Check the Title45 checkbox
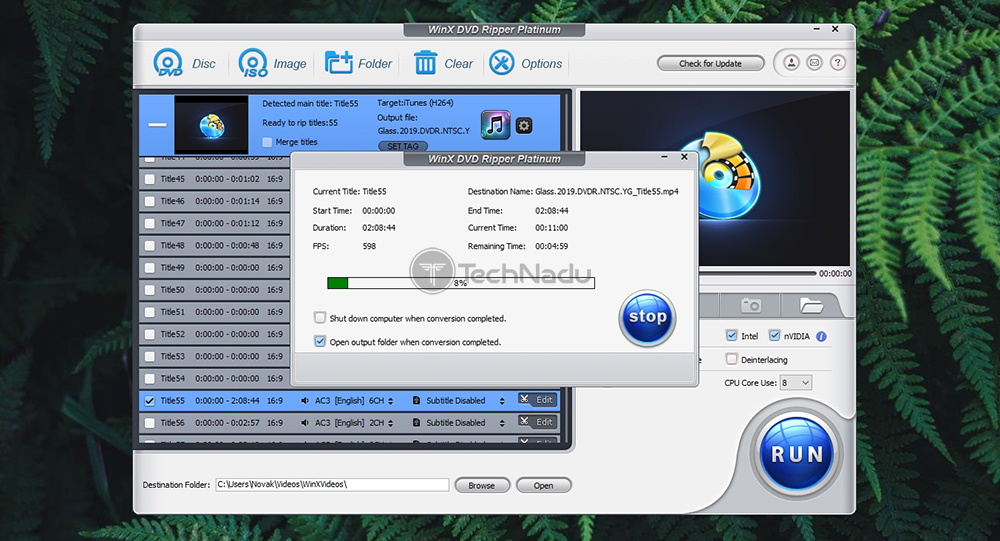This screenshot has width=1000, height=541. (x=149, y=179)
